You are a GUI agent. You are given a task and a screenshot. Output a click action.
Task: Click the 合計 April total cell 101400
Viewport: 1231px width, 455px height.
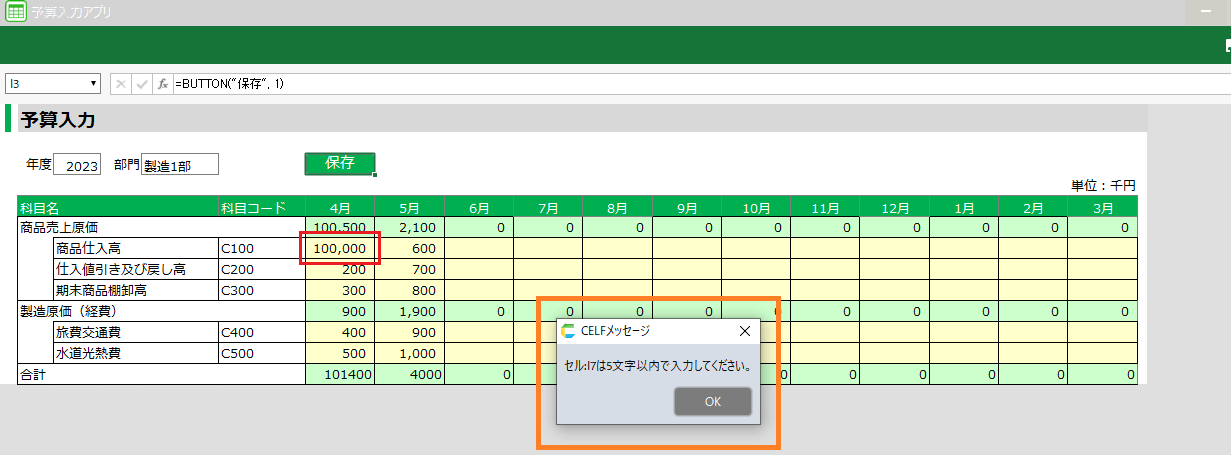pos(340,374)
